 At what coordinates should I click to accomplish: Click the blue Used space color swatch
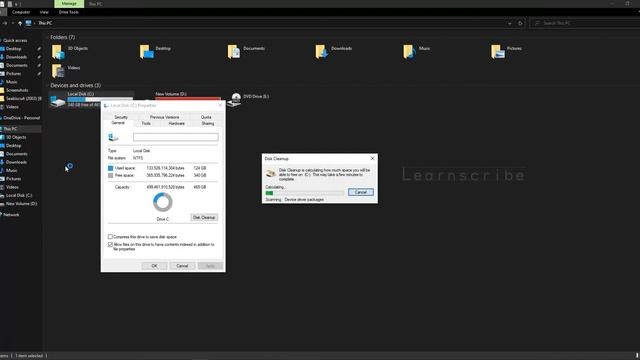(110, 168)
